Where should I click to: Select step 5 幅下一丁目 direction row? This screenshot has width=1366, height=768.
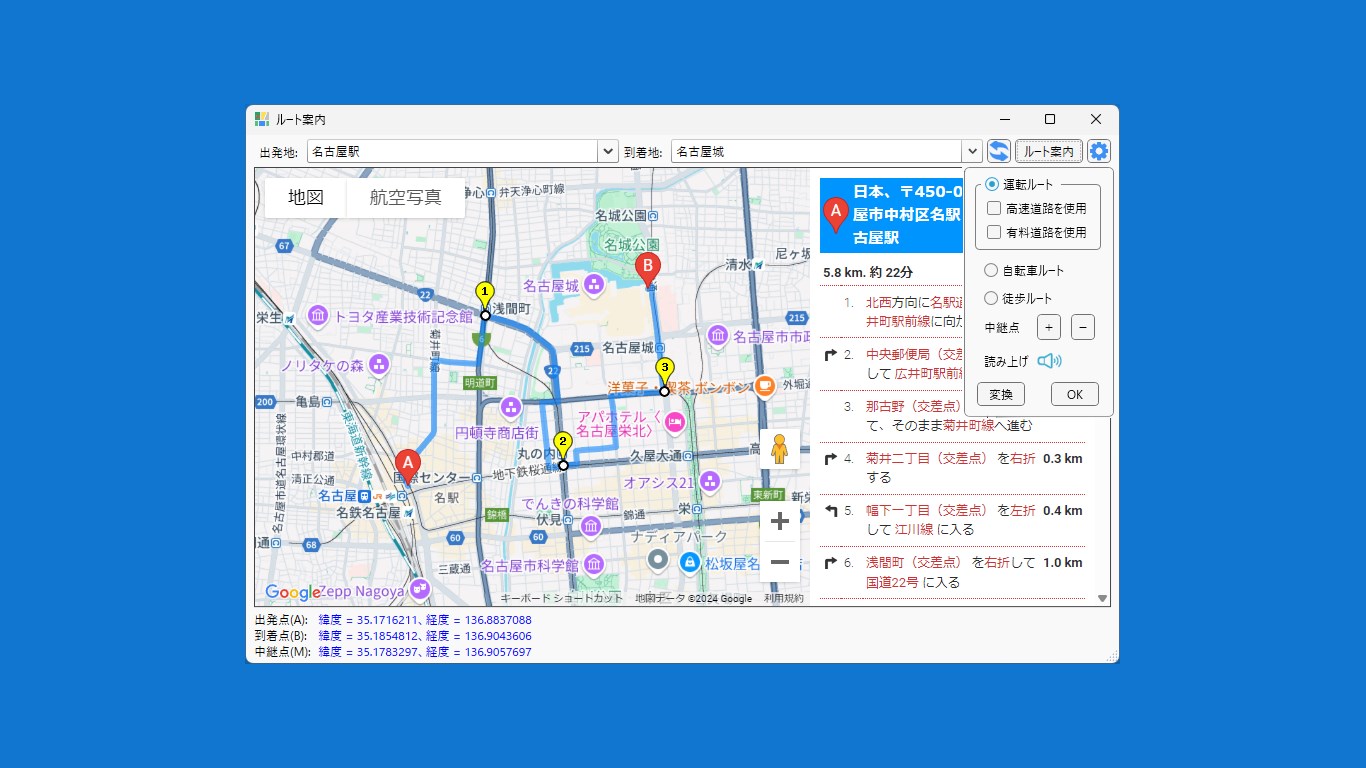pos(952,520)
